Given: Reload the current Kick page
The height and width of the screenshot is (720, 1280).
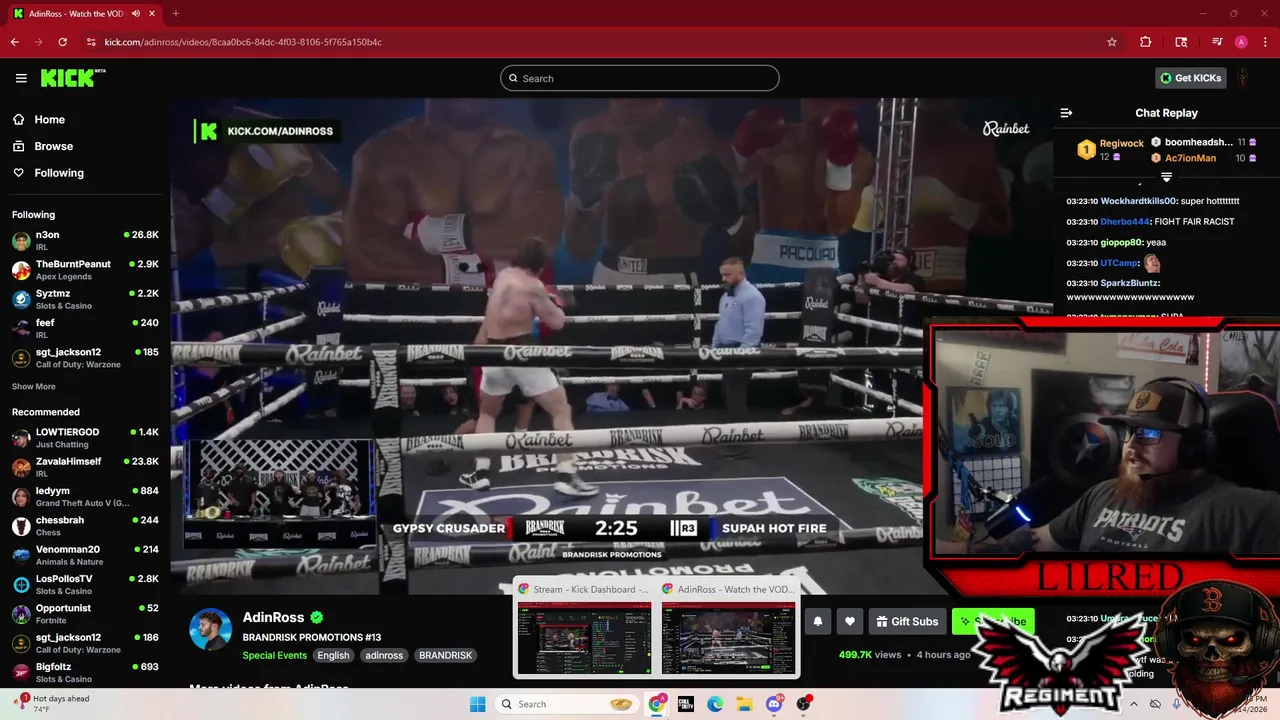Looking at the screenshot, I should coord(63,42).
